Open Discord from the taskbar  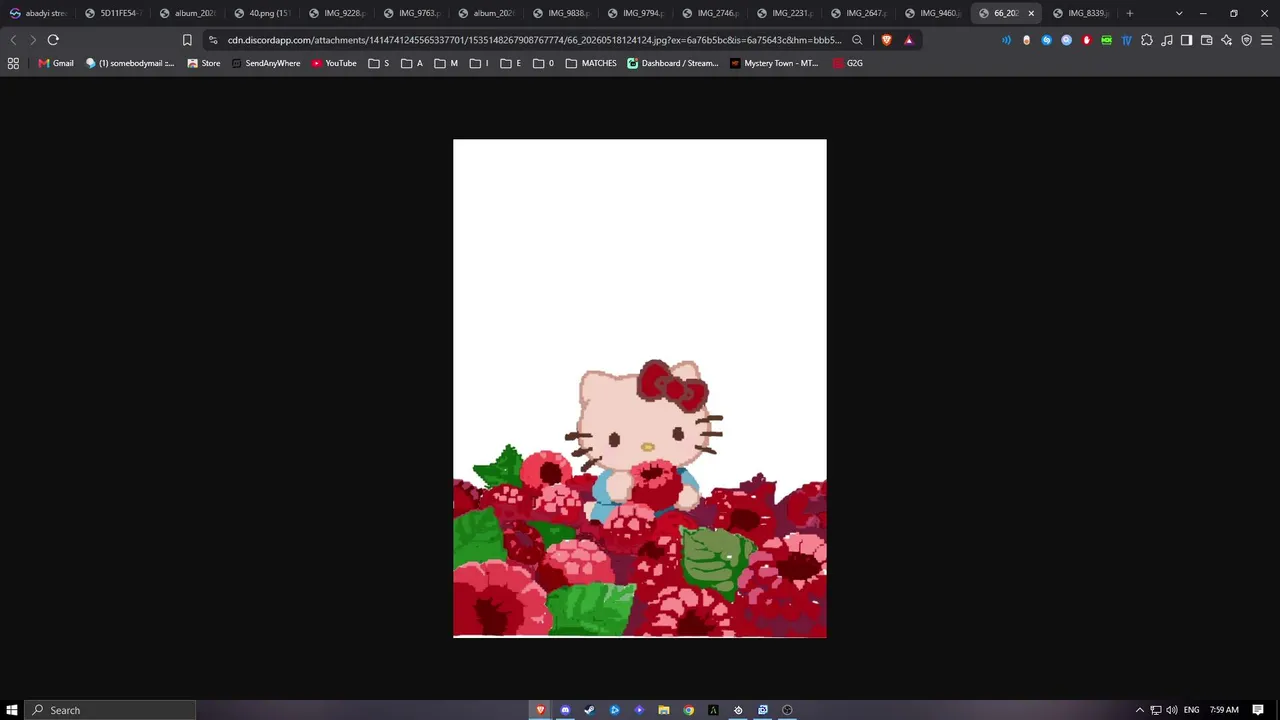pyautogui.click(x=565, y=710)
